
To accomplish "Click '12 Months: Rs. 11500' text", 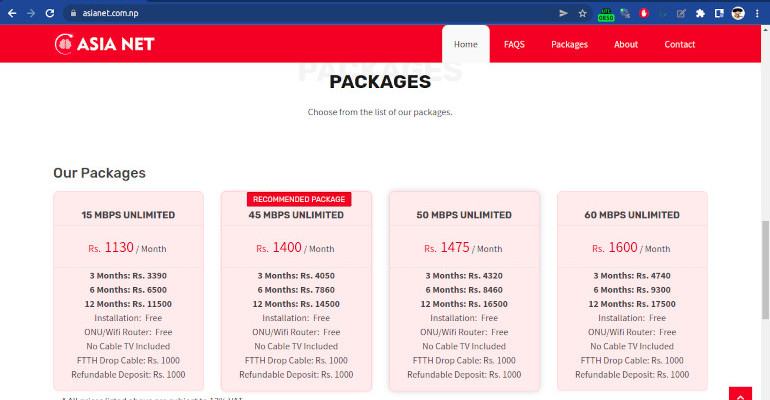I will pos(128,304).
